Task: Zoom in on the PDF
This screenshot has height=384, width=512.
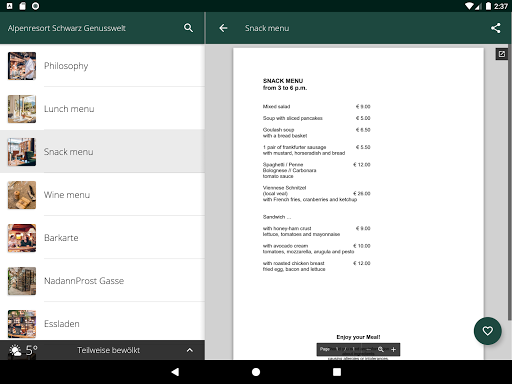Action: coord(393,349)
